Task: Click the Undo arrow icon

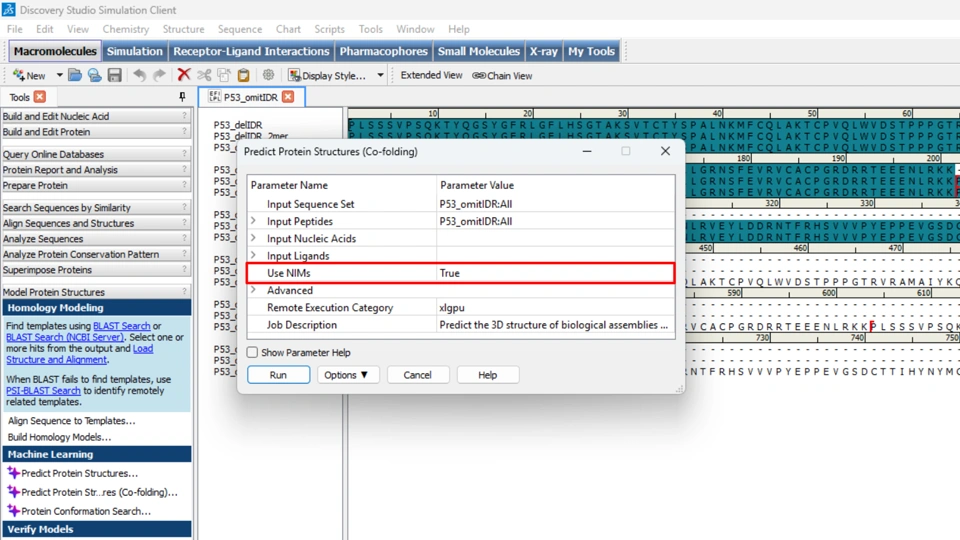Action: [x=140, y=75]
